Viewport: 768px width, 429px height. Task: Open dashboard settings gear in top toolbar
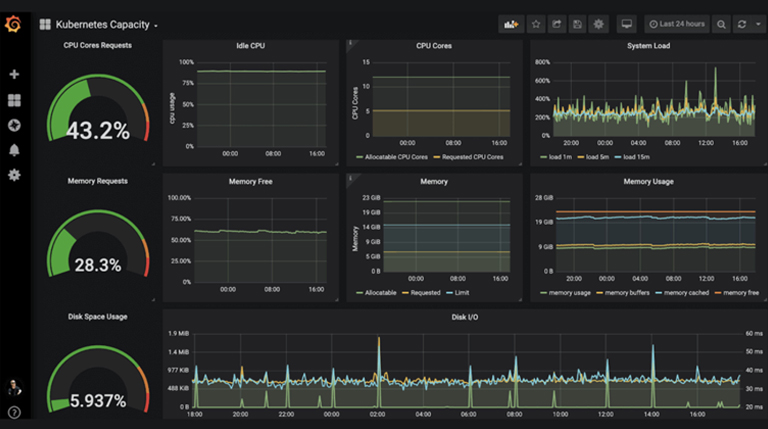tap(599, 24)
